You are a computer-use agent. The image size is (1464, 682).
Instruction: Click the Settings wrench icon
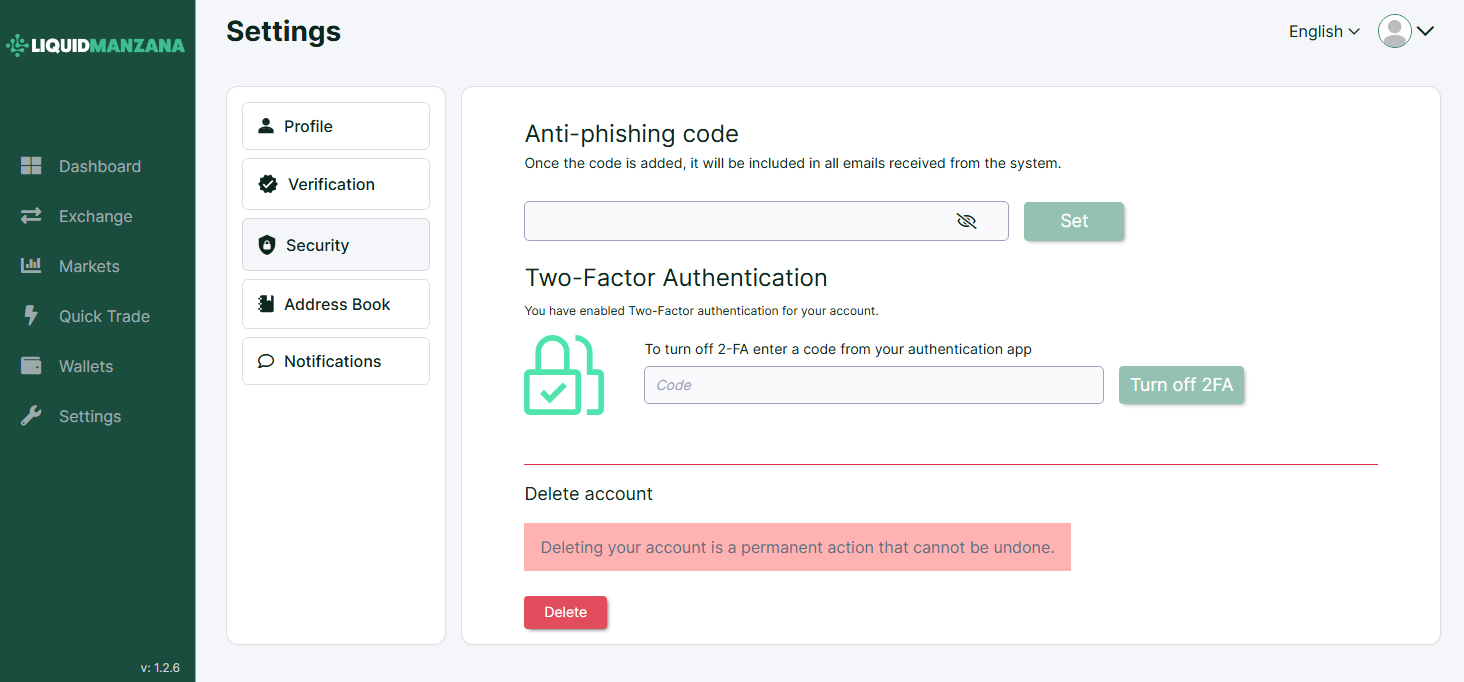[31, 416]
